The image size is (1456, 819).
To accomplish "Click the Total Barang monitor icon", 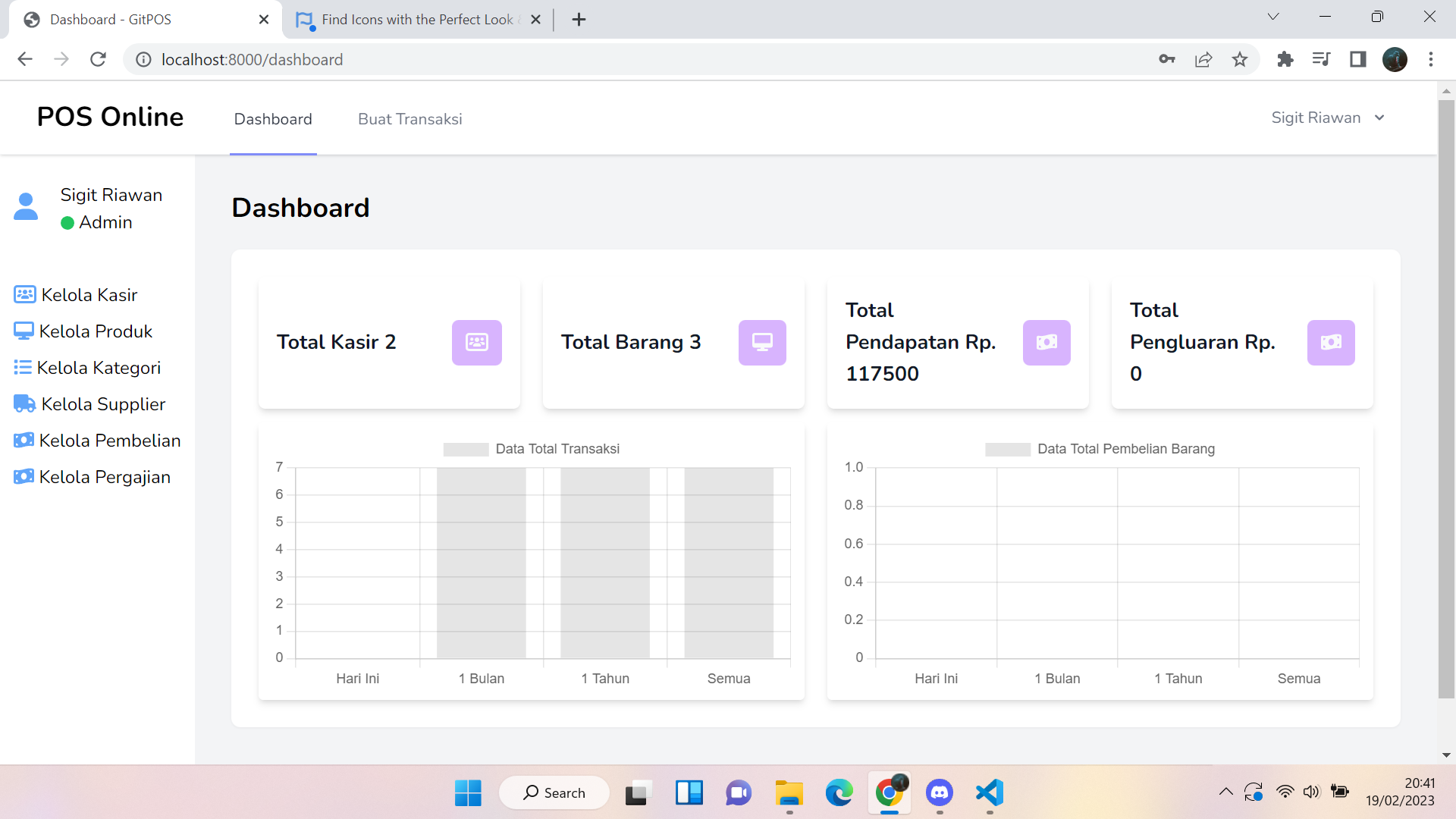I will click(762, 343).
